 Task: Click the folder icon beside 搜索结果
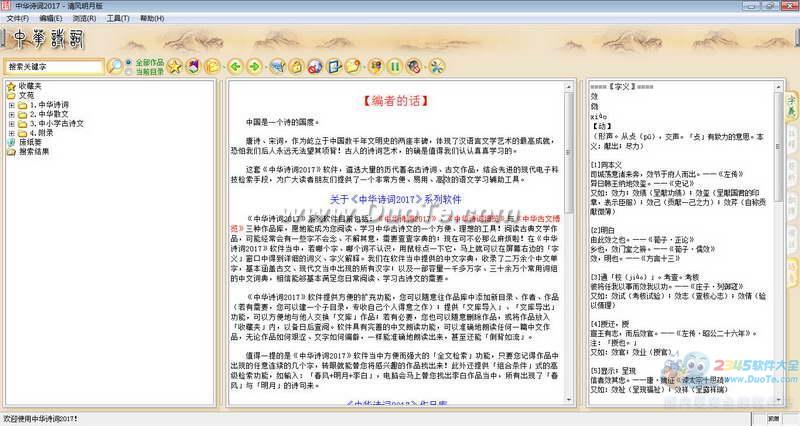(x=11, y=152)
